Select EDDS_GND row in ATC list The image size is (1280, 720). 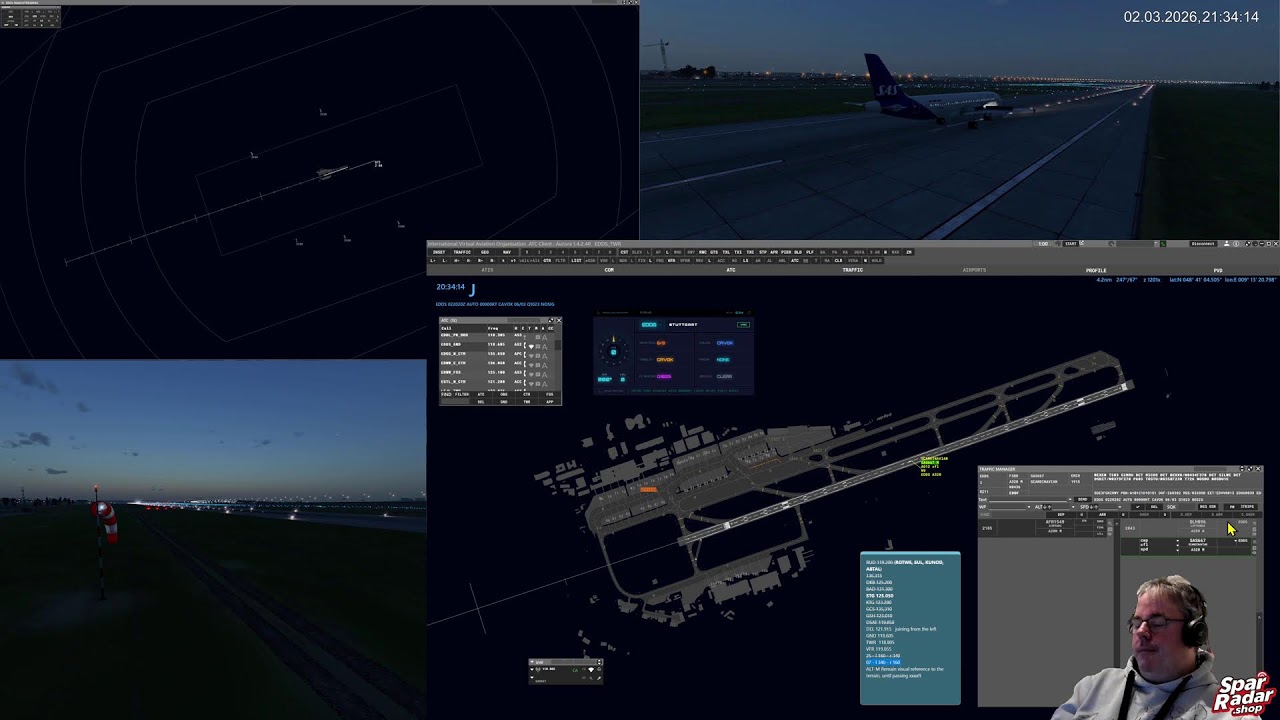point(497,345)
